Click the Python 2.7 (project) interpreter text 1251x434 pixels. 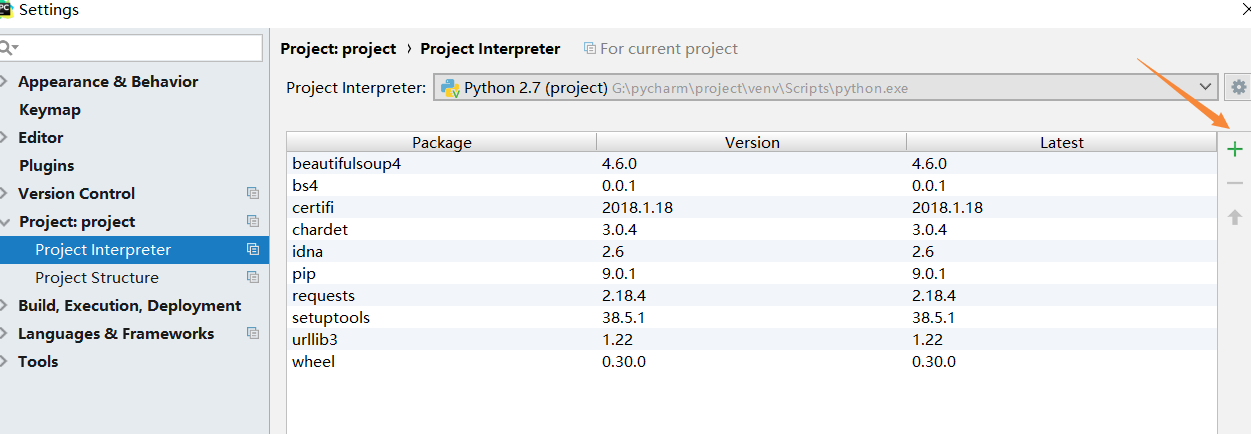click(535, 87)
